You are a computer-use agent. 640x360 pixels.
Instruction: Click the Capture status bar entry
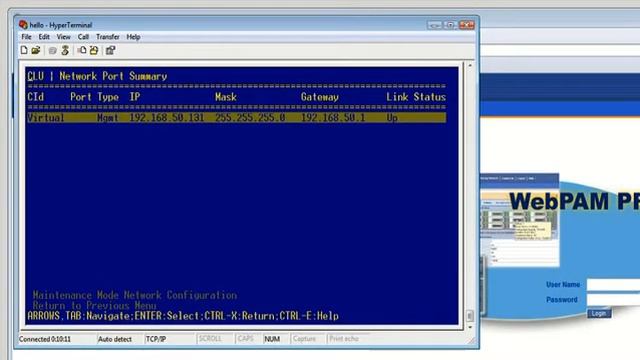(304, 339)
